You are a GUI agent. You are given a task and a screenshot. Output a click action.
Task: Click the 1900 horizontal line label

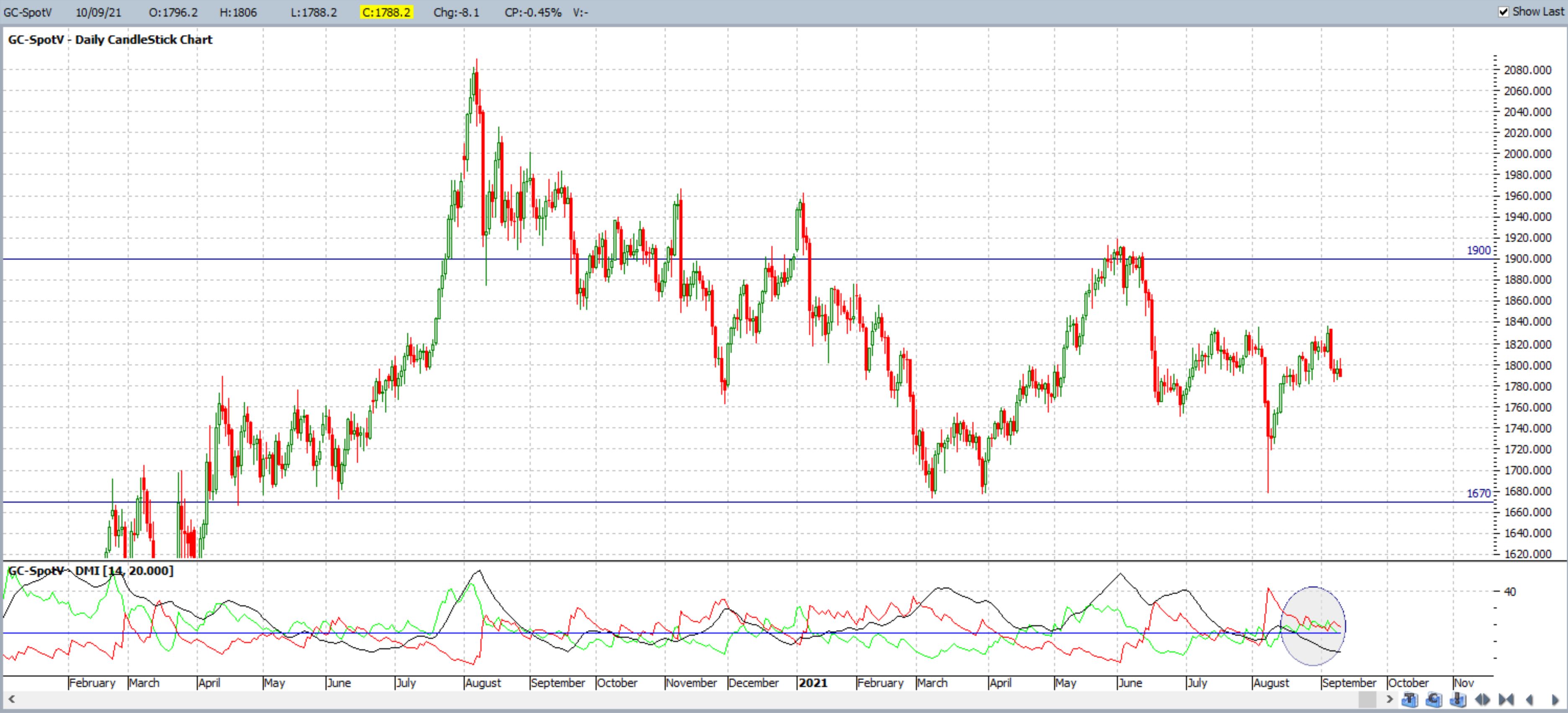point(1478,250)
